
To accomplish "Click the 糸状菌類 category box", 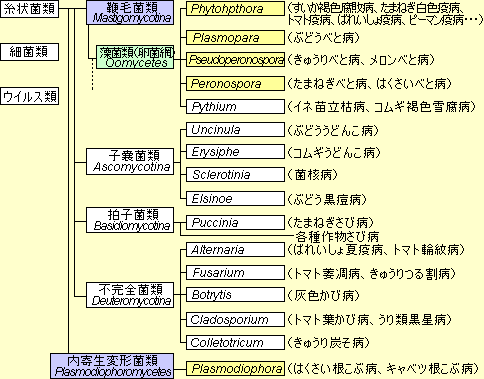I will coord(29,9).
